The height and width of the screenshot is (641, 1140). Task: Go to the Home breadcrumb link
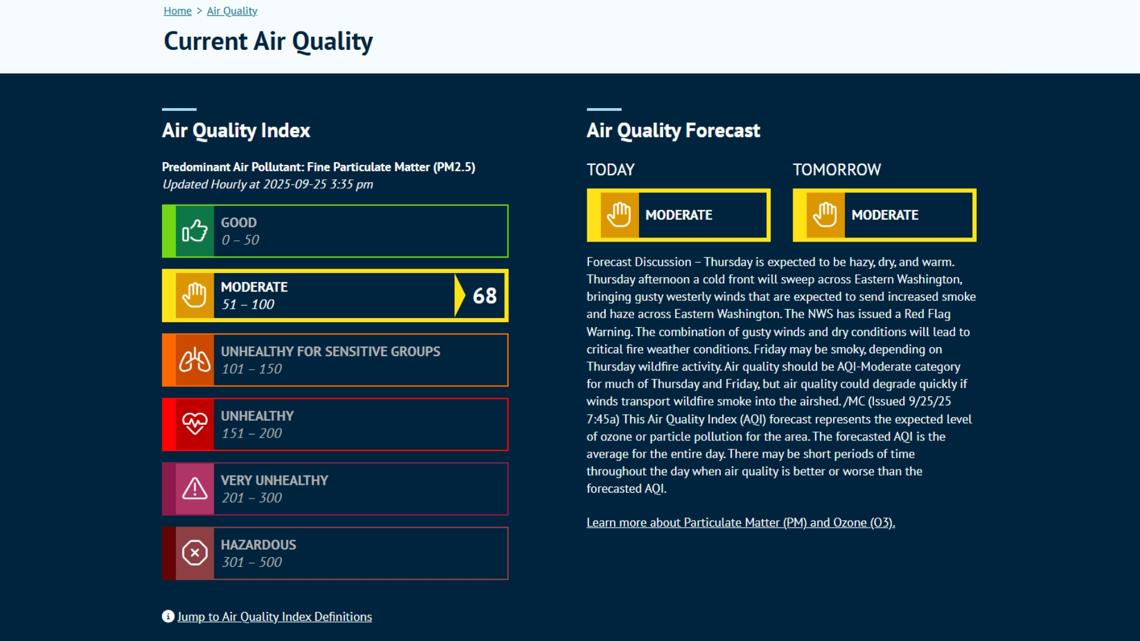177,11
